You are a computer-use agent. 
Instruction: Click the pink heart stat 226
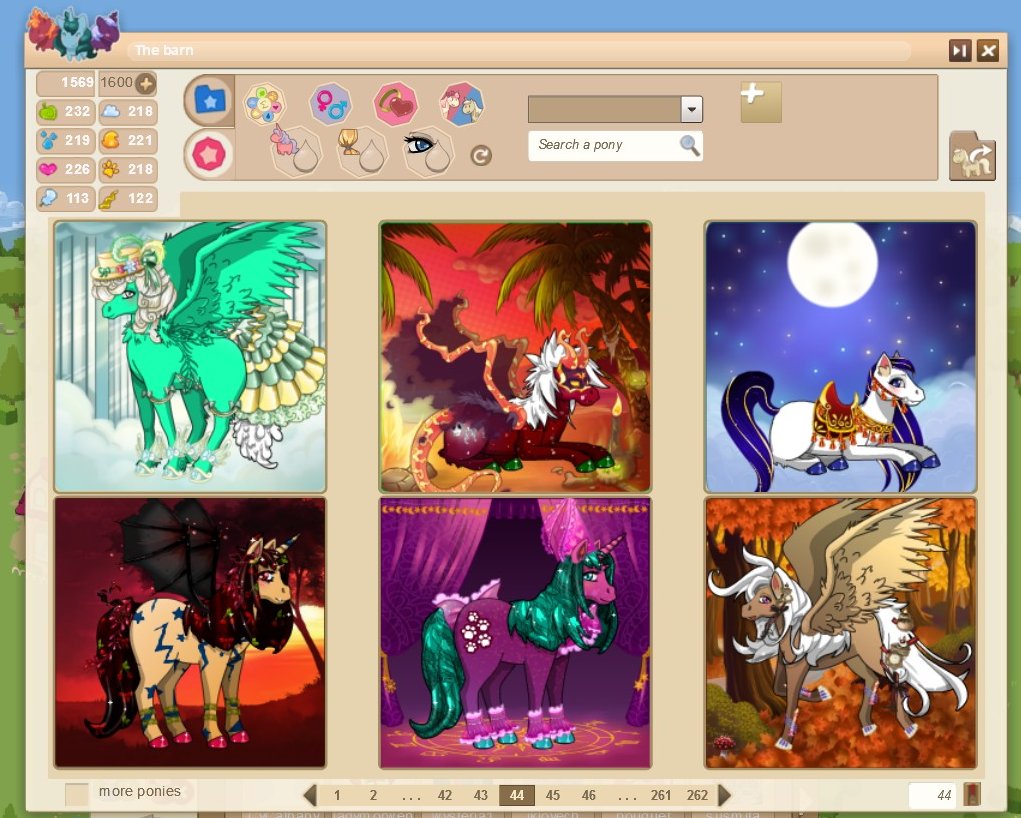(x=66, y=169)
